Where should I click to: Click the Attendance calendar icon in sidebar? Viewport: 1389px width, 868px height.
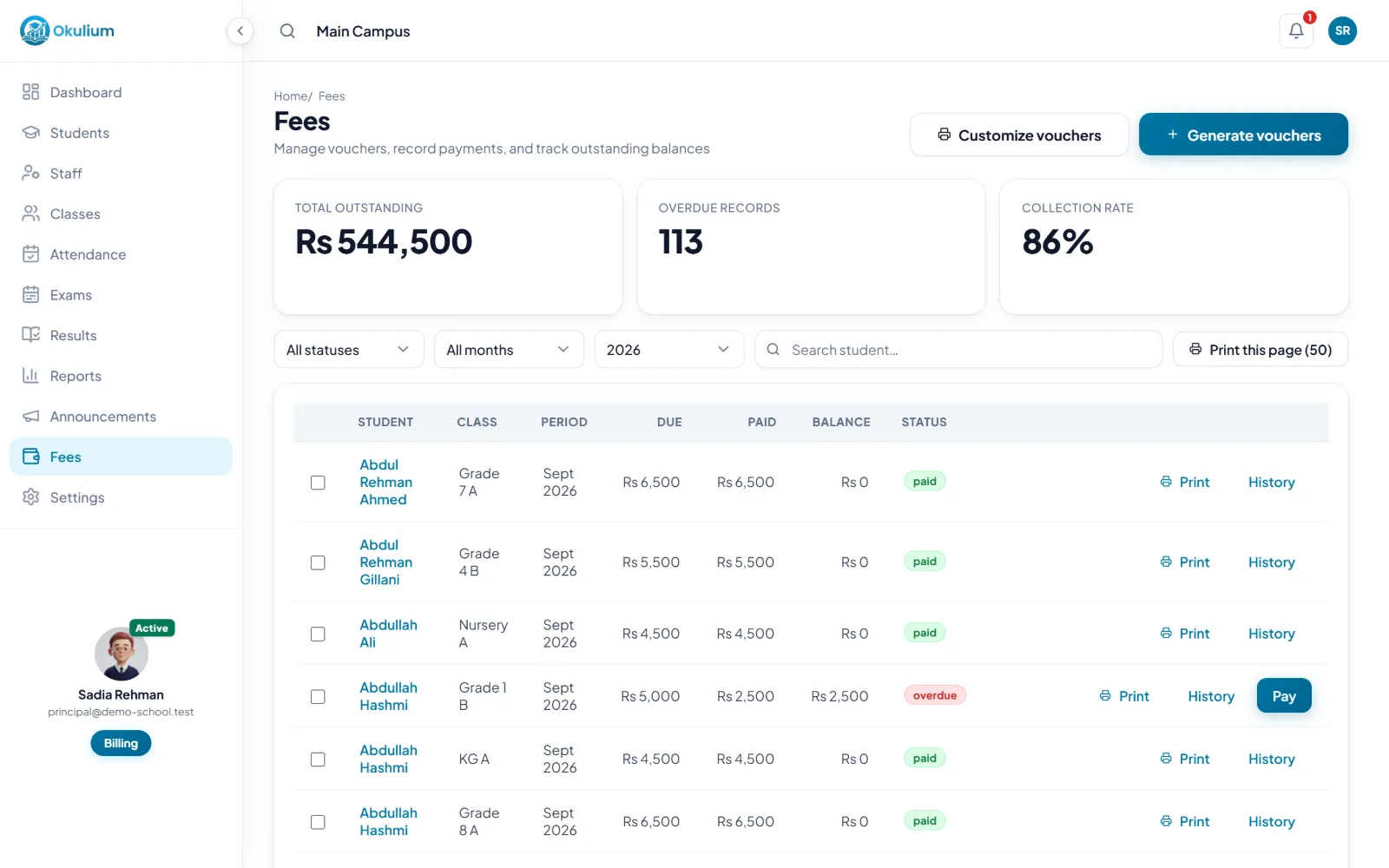(x=30, y=254)
